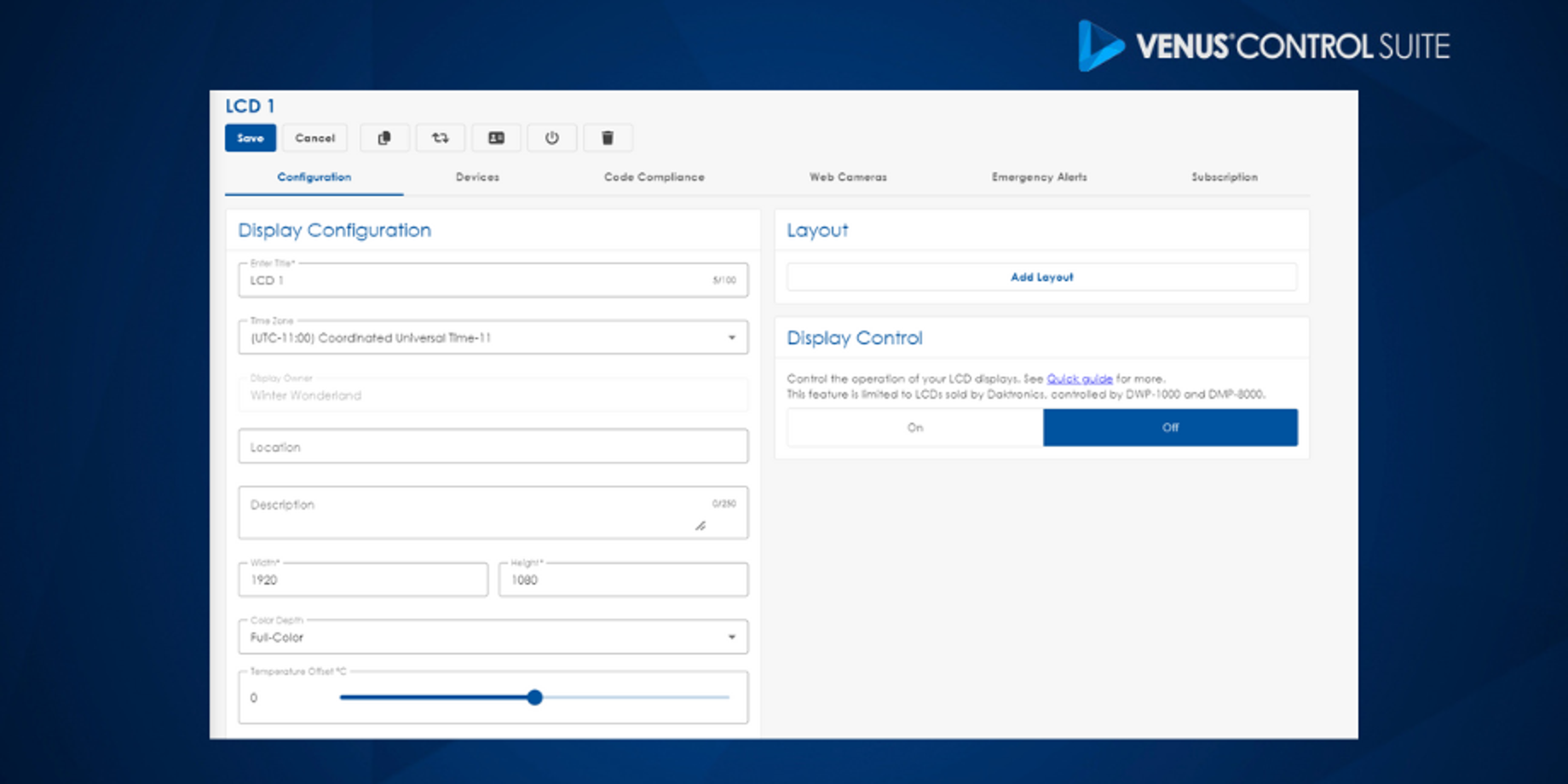Click the ID card toolbar icon
Screen dimensions: 1568x784
pos(496,138)
